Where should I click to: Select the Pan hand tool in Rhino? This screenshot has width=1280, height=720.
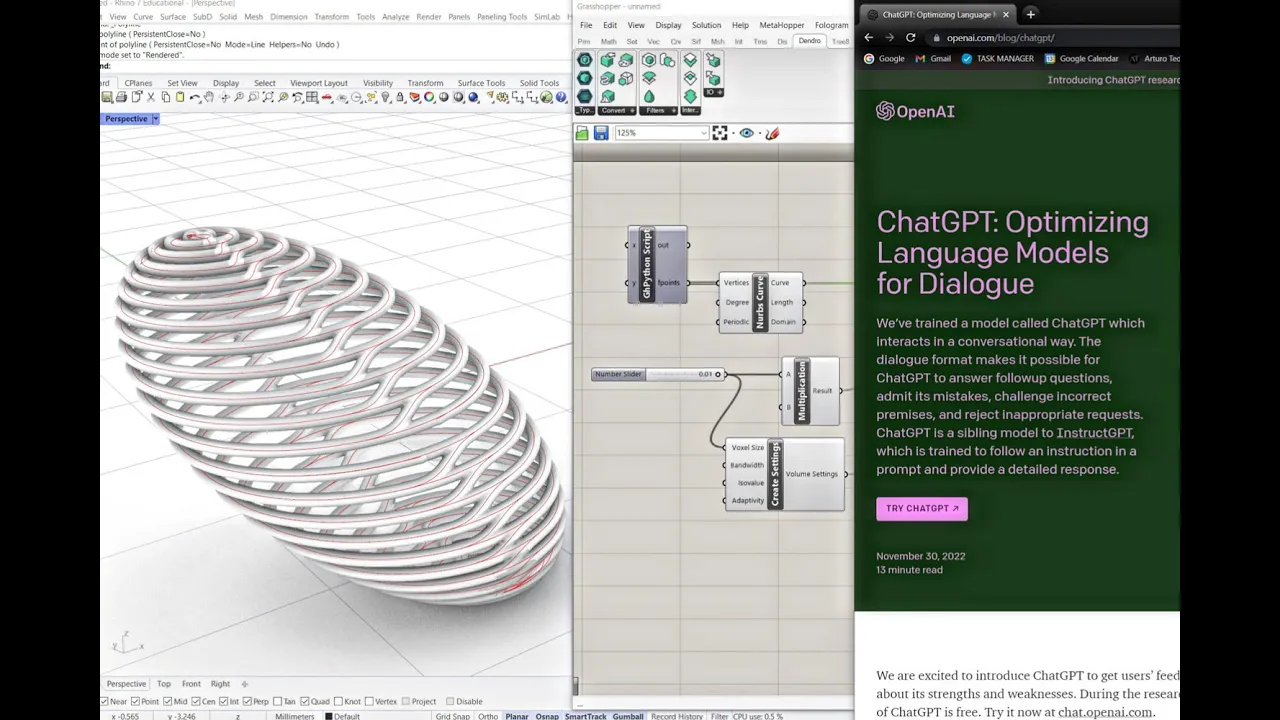[x=208, y=97]
